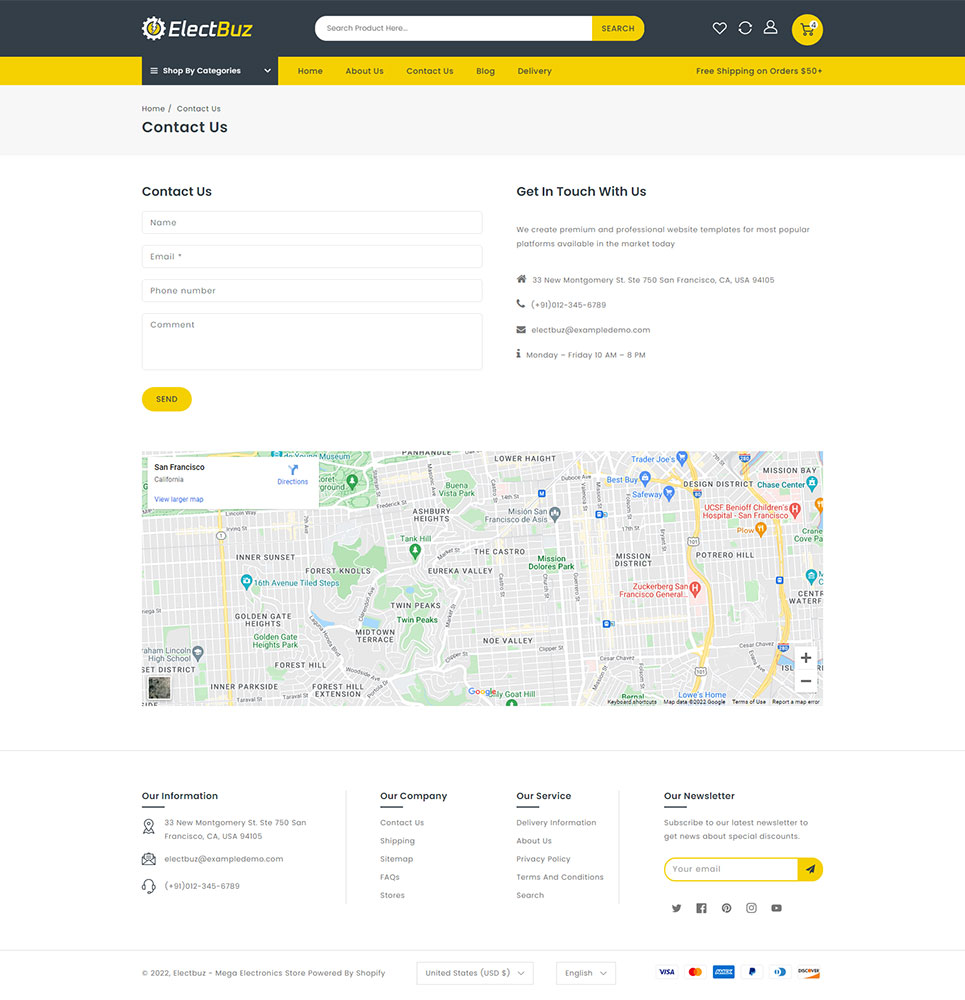Click the PayPal payment icon
This screenshot has width=965, height=1000.
752,972
